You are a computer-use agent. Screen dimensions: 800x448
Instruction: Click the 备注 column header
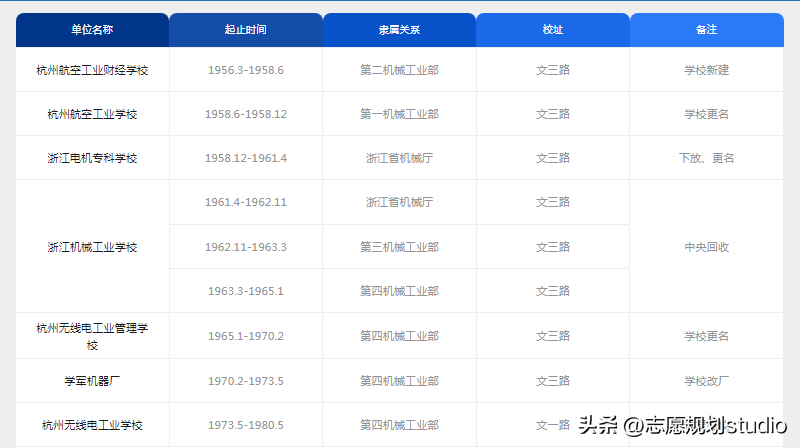707,30
